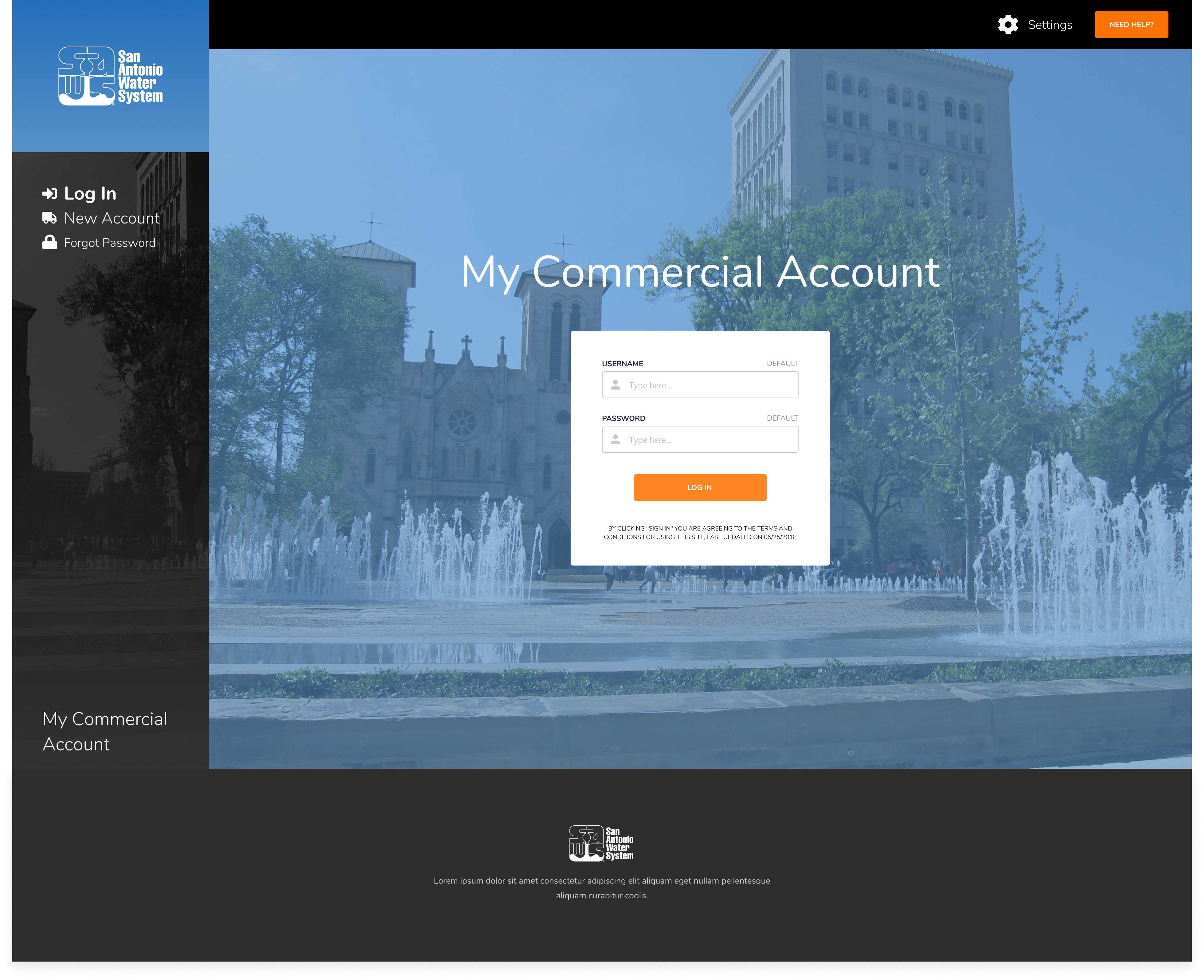
Task: Click the Forgot Password lock icon
Action: 50,242
